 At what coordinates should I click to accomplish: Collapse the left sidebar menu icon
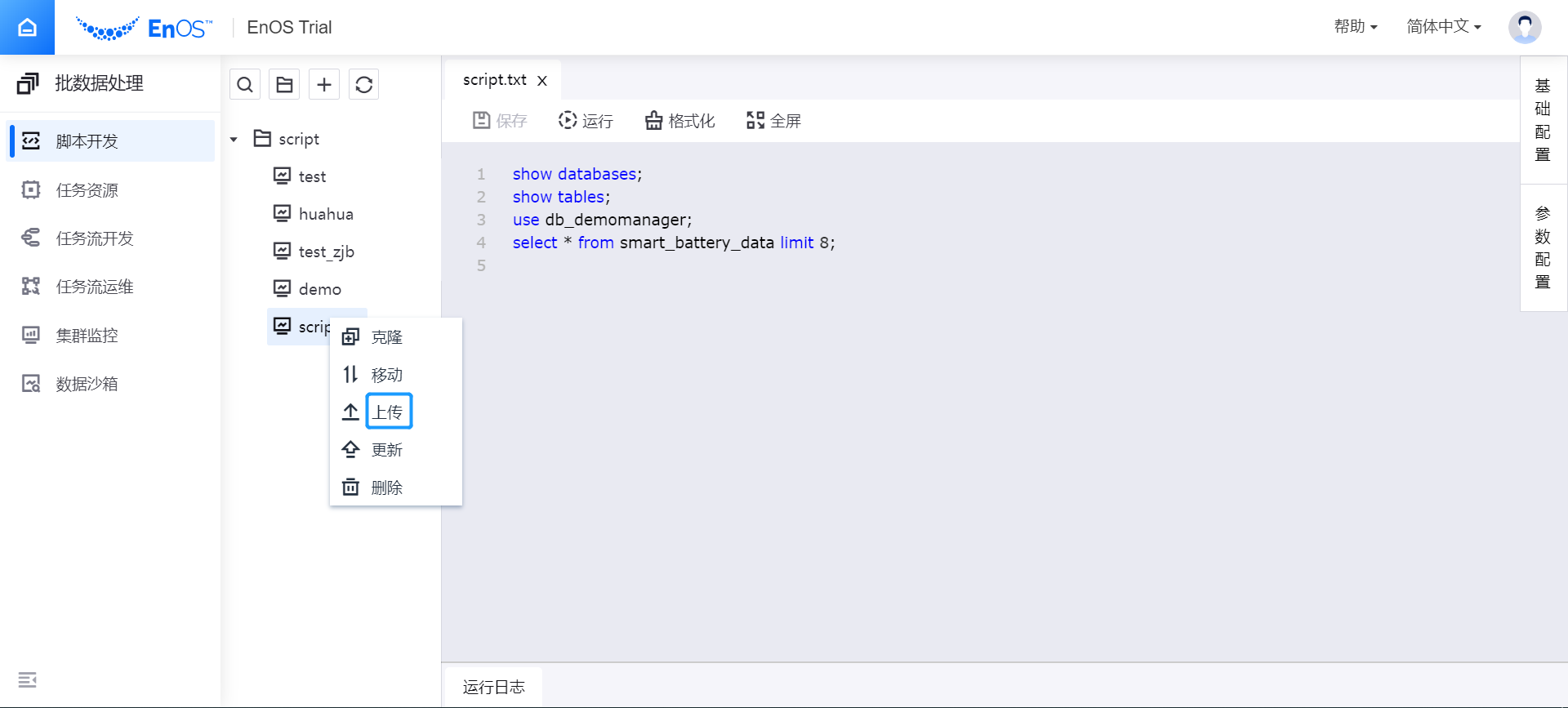[x=28, y=679]
